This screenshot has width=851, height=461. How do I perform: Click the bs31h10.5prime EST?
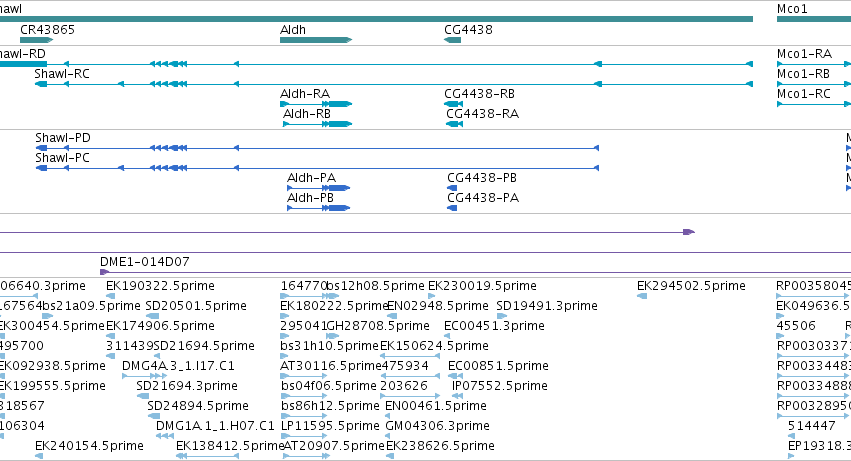tap(329, 346)
